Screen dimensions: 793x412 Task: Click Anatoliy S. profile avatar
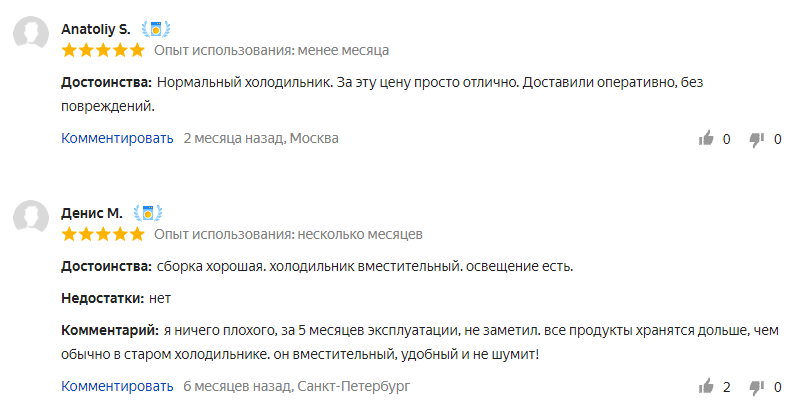31,32
